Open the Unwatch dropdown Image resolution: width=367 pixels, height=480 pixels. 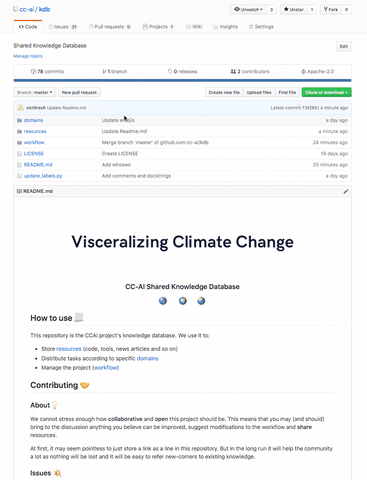coord(249,9)
